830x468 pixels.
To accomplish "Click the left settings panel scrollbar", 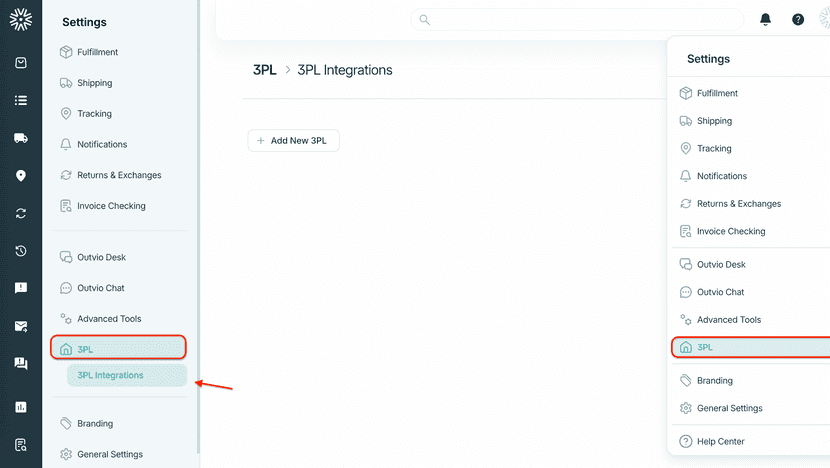I will tap(199, 227).
